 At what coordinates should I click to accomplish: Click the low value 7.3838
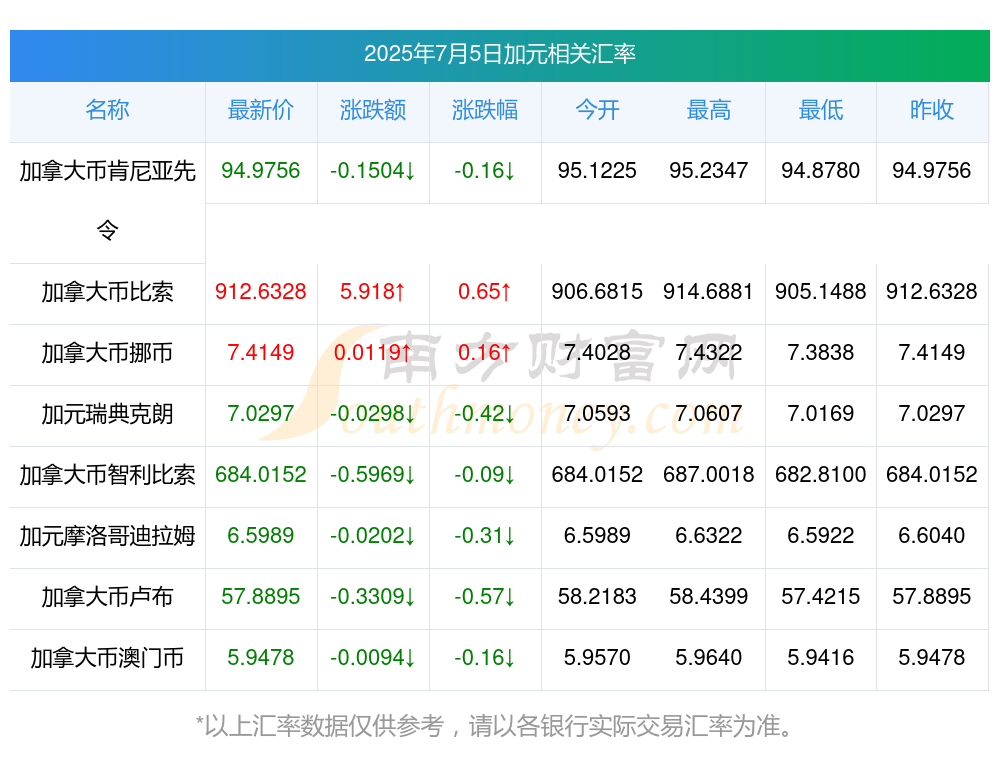(x=821, y=353)
